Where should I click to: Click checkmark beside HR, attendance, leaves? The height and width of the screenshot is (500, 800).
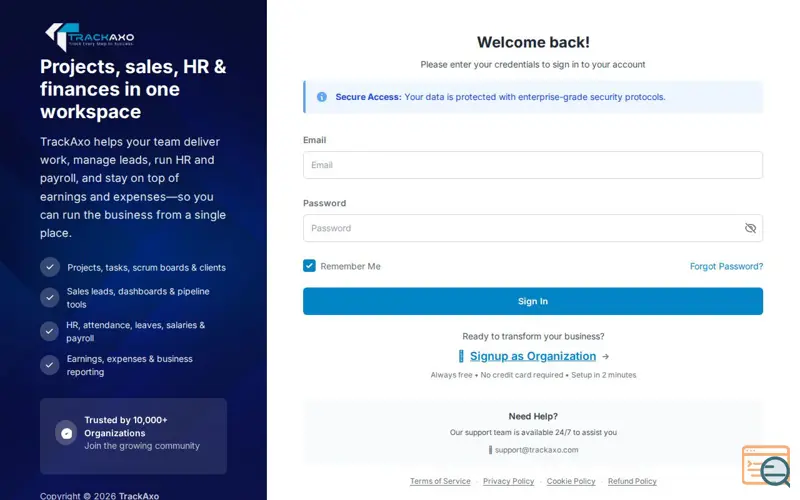click(x=49, y=331)
